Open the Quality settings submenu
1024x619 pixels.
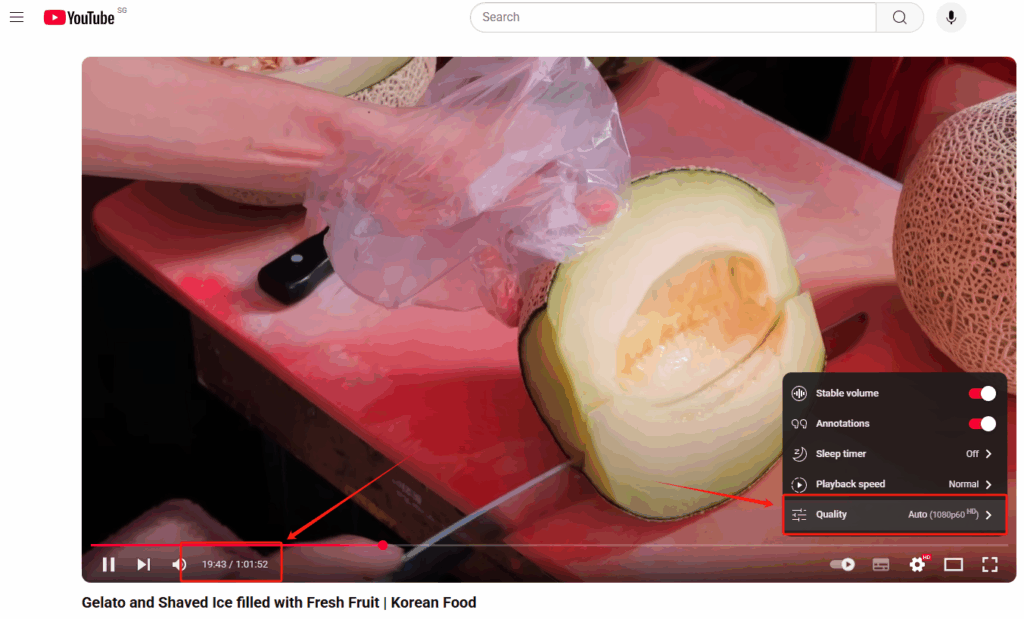pyautogui.click(x=894, y=515)
